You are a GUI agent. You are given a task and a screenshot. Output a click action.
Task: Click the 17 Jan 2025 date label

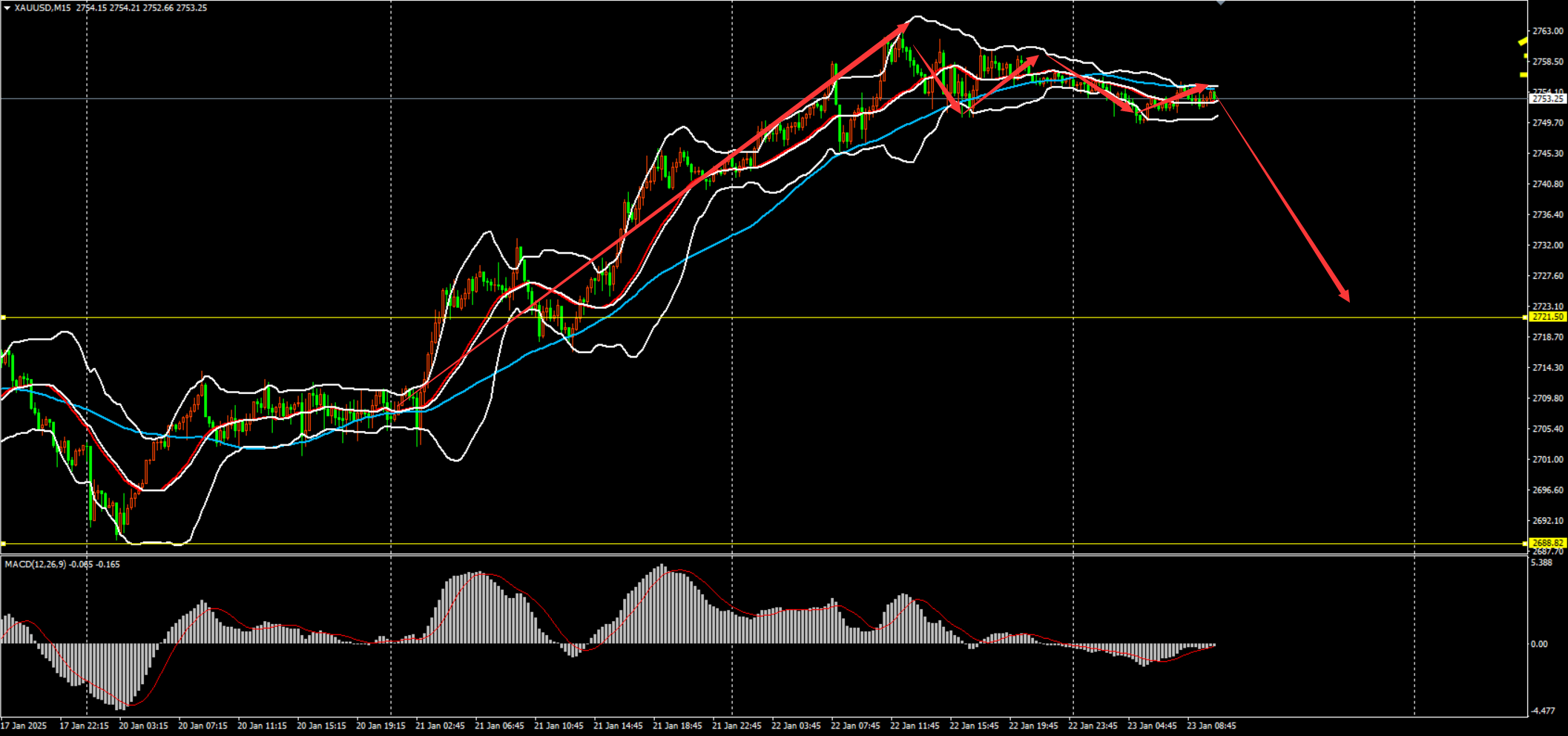tap(24, 726)
